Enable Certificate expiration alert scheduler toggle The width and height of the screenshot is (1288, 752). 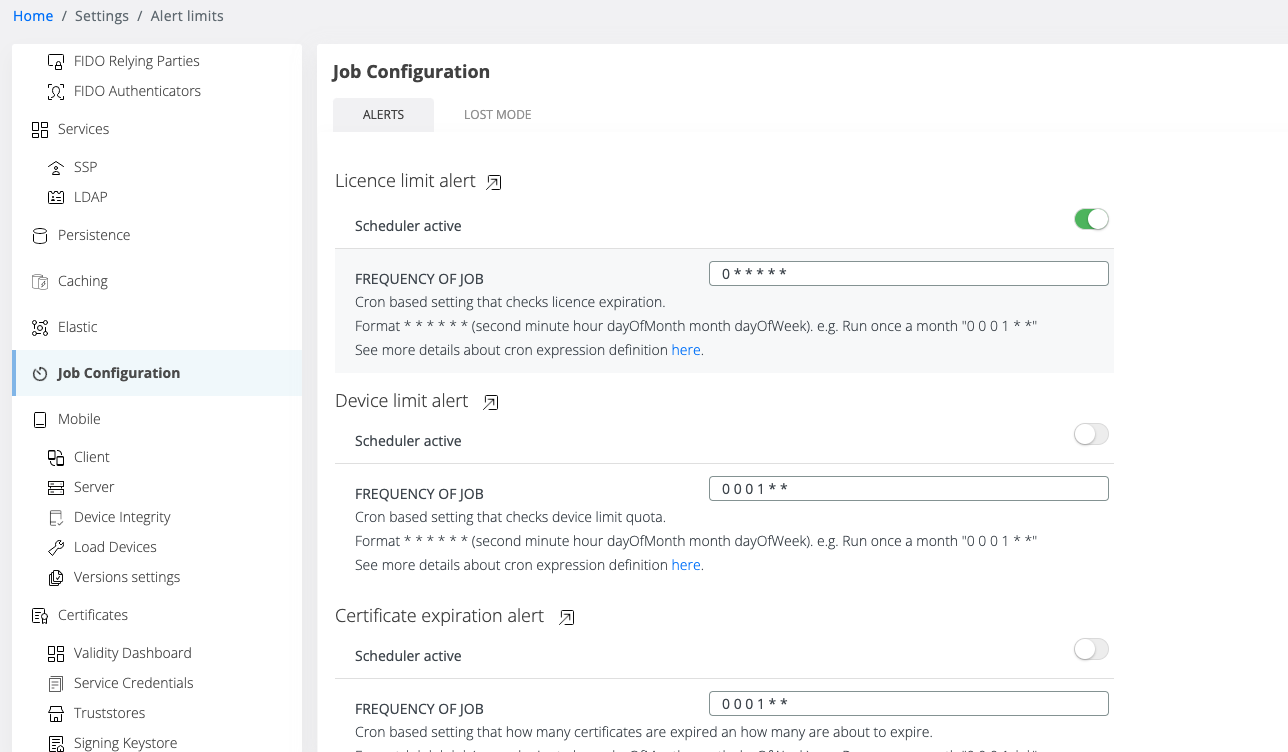pyautogui.click(x=1091, y=650)
